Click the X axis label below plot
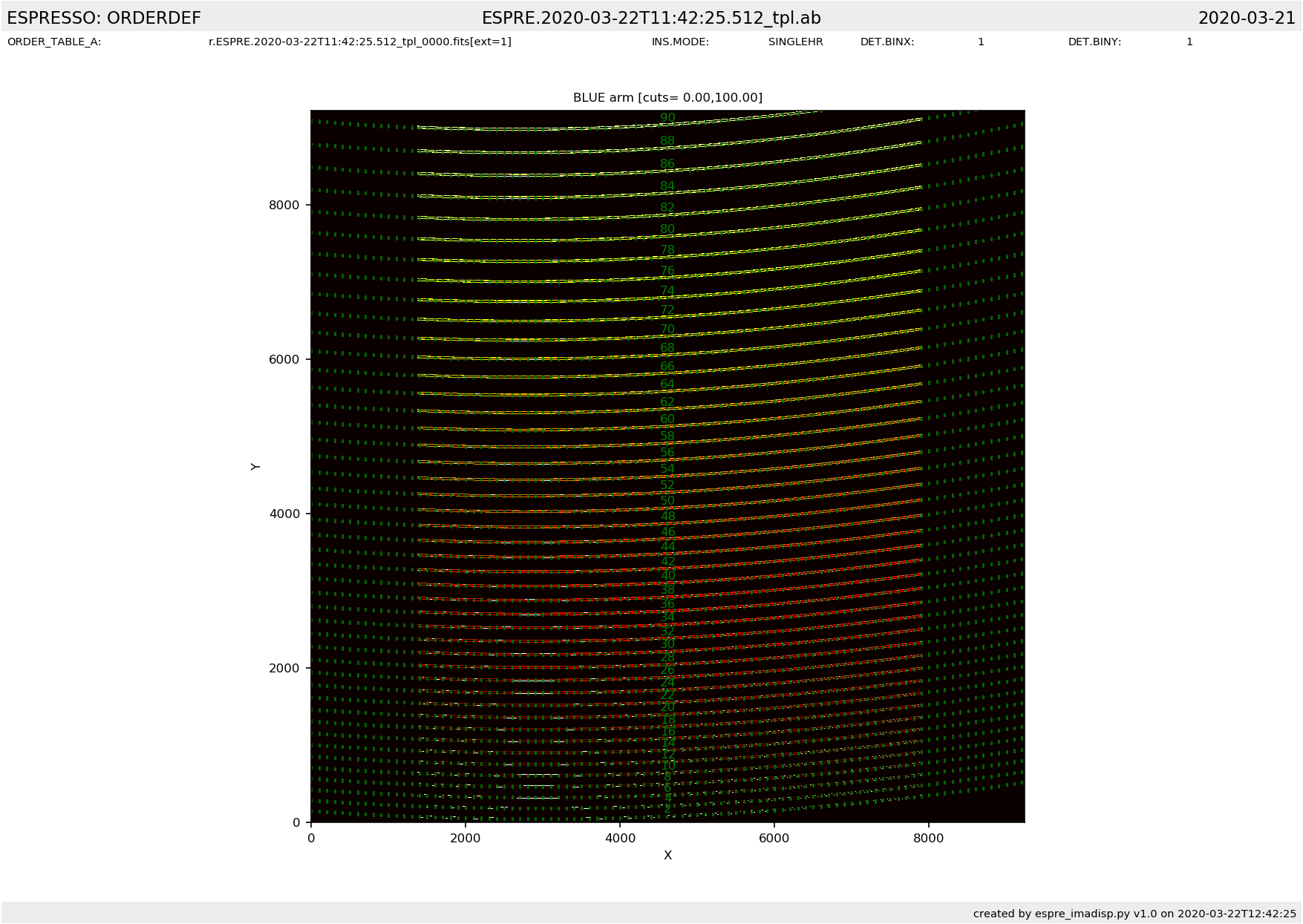Screen dimensions: 1303x924 pos(667,856)
